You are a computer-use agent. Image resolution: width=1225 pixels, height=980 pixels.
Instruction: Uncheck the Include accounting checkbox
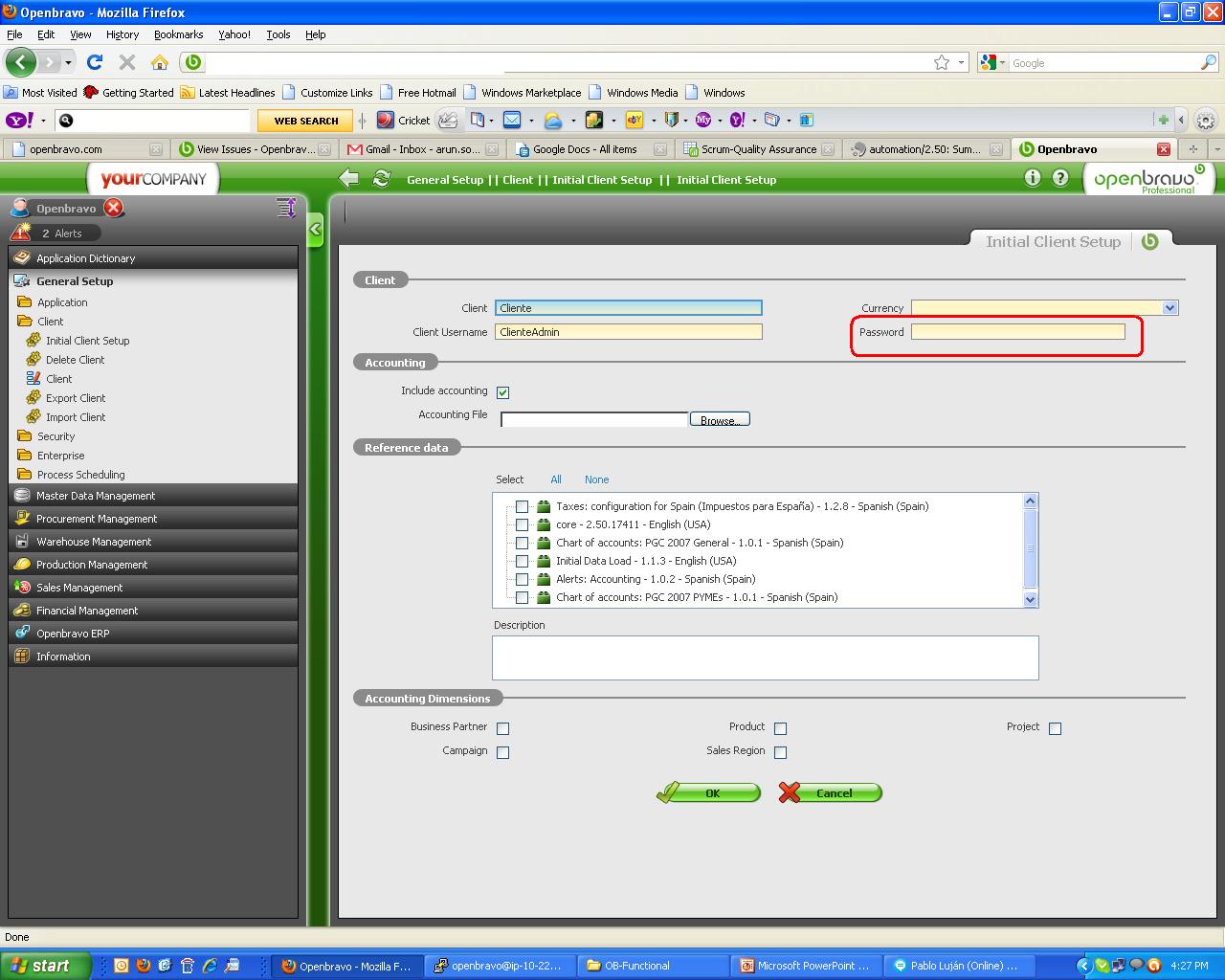(x=503, y=392)
